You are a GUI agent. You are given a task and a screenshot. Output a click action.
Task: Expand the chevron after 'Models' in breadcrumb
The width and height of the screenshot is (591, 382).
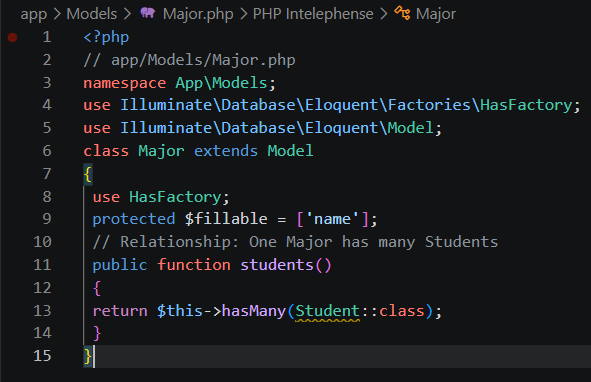point(128,14)
